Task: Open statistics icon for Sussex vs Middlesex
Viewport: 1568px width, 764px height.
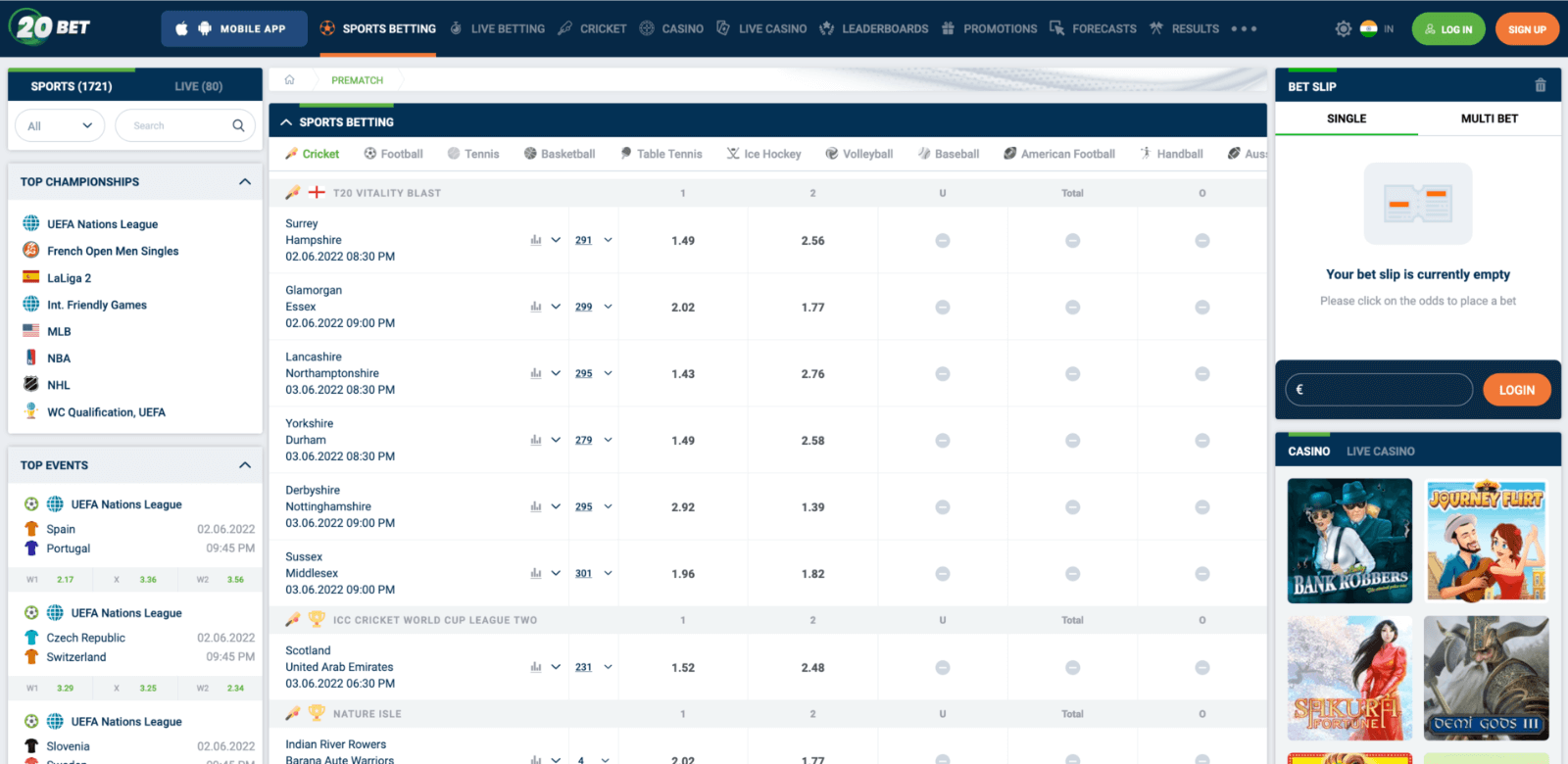Action: point(536,573)
